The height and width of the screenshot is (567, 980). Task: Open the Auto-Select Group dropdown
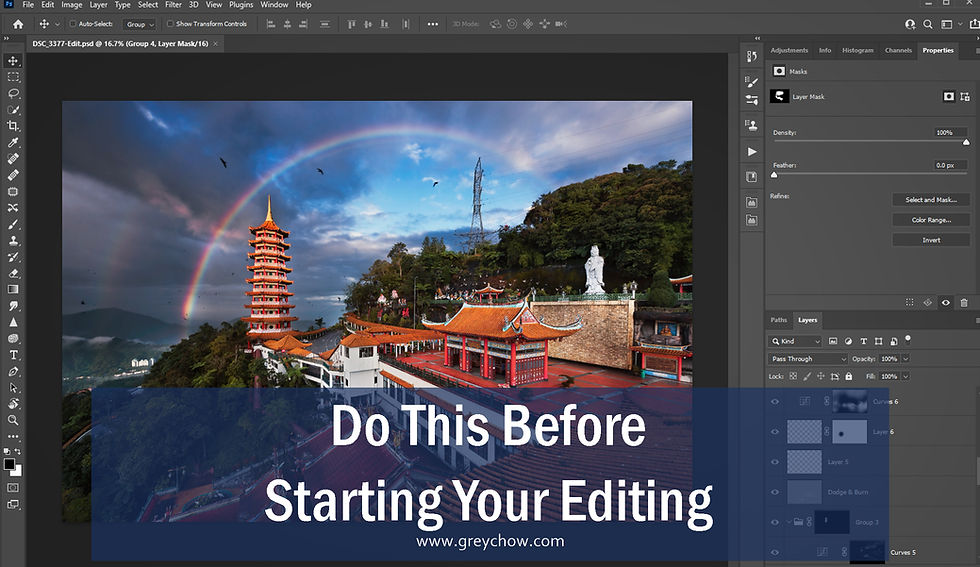(139, 24)
